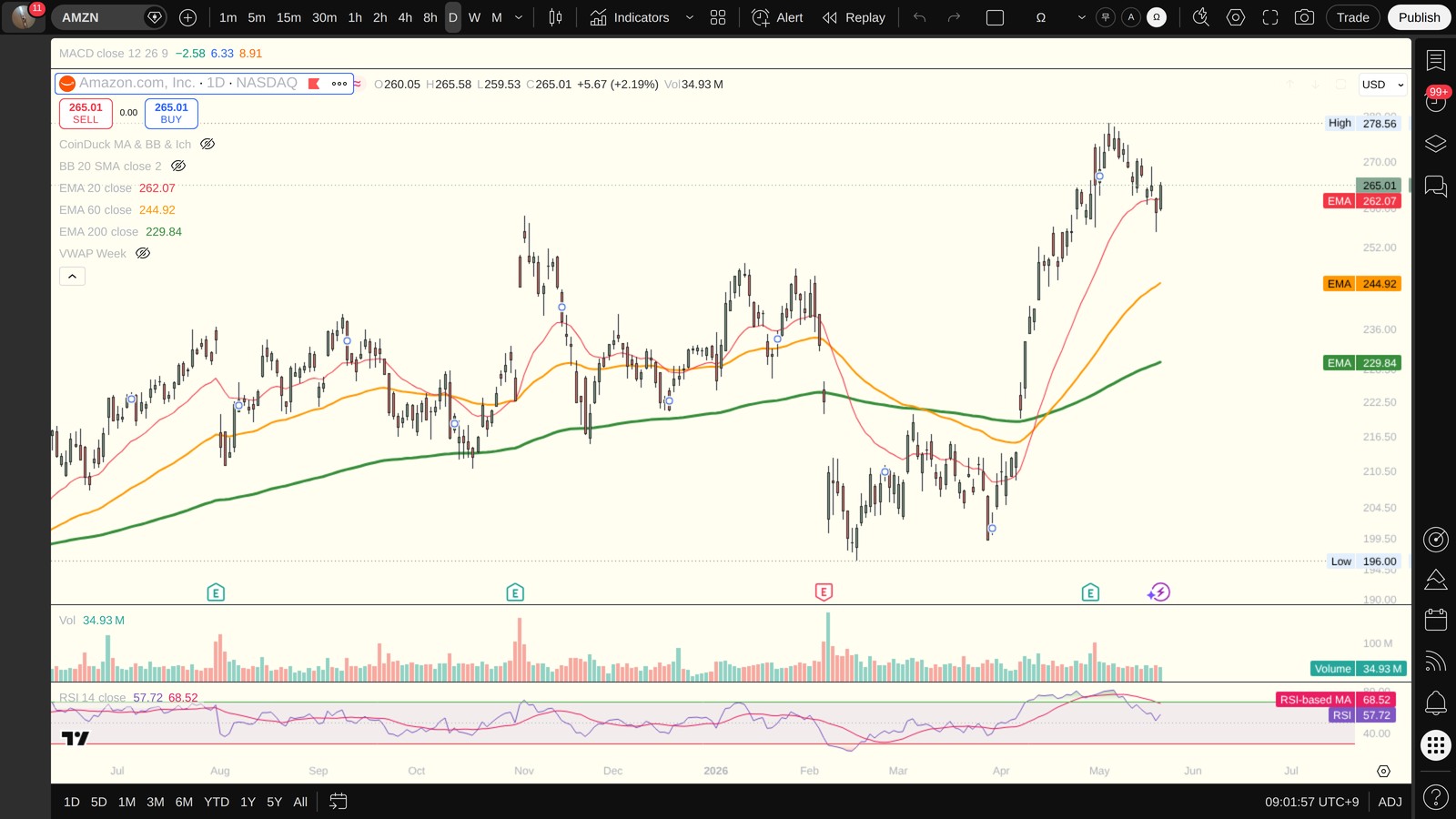Collapse the indicator legend chevron

(x=72, y=276)
